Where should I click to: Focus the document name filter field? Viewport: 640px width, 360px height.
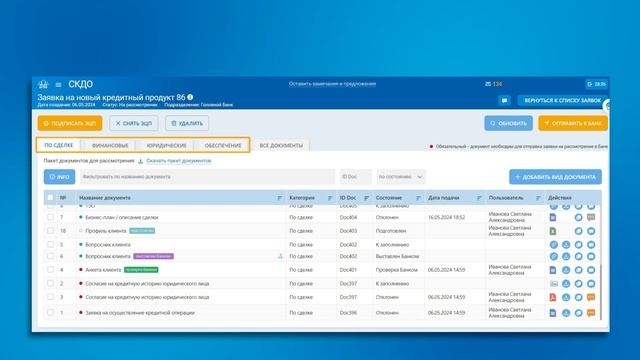(207, 177)
